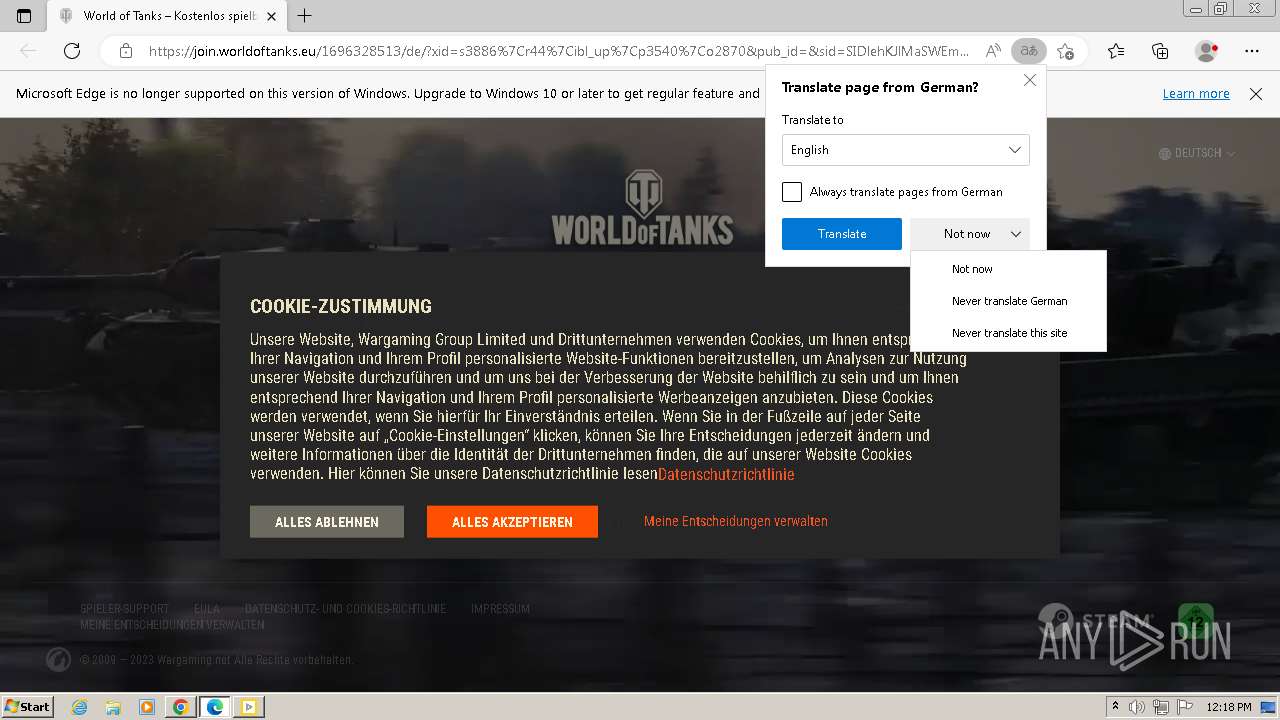Screen dimensions: 1280x720
Task: Launch Internet Explorer from taskbar
Action: [79, 707]
